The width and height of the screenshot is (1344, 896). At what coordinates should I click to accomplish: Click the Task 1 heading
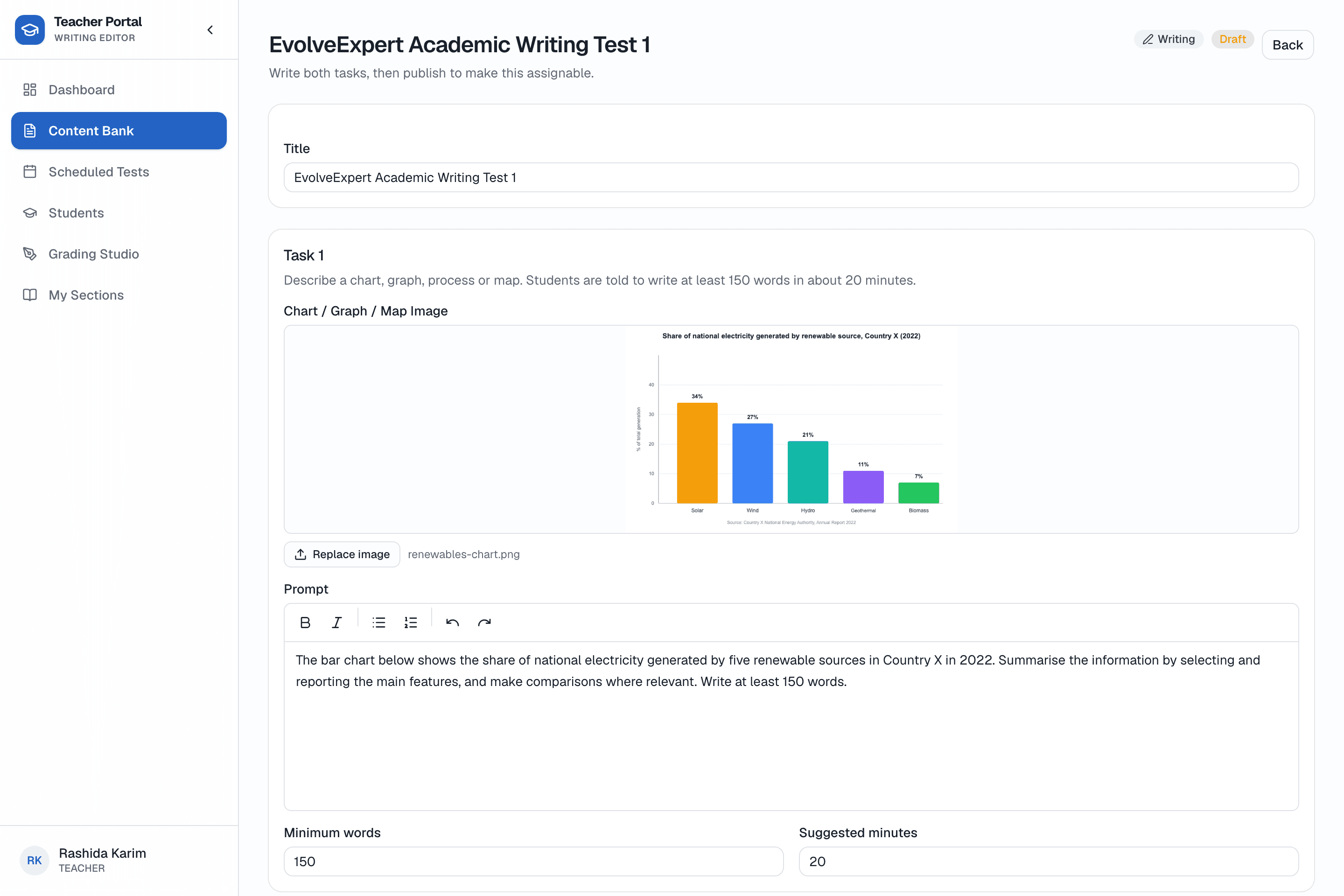click(304, 255)
